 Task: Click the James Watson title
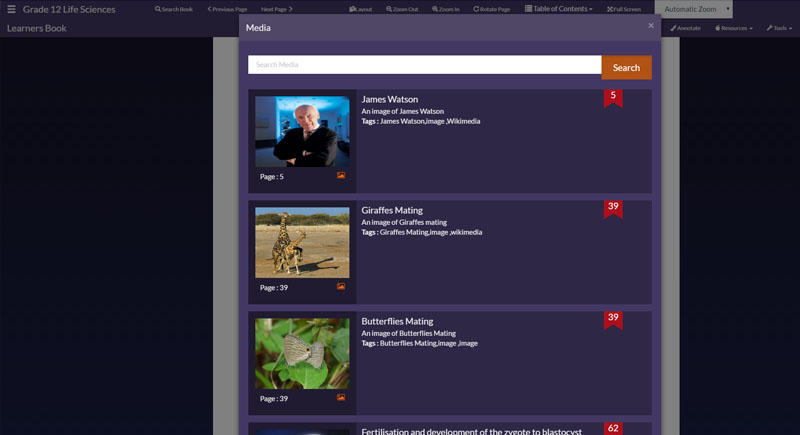(x=390, y=99)
